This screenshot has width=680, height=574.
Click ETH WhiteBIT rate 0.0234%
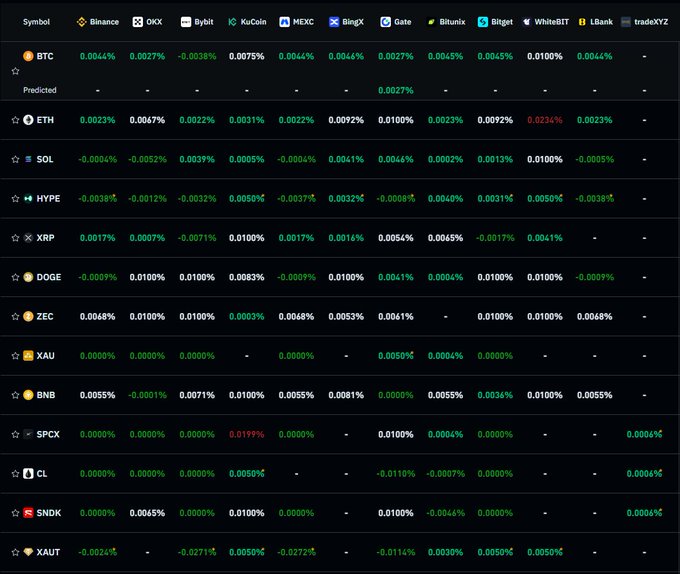click(545, 120)
